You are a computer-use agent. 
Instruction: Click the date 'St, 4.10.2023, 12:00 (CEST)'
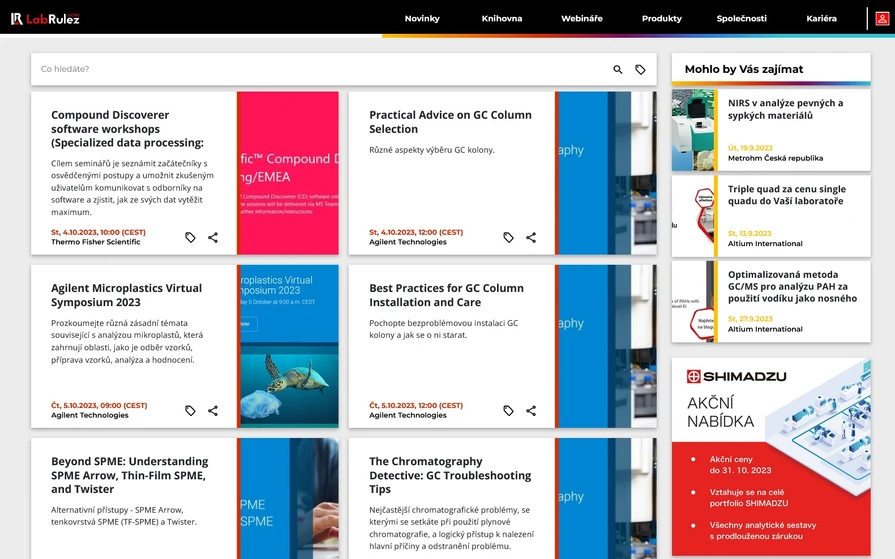coord(416,232)
